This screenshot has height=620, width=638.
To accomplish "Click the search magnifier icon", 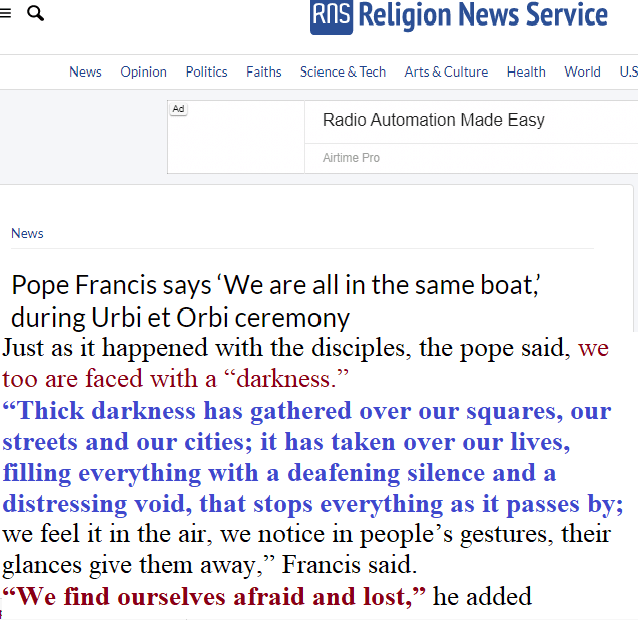I will tap(35, 14).
